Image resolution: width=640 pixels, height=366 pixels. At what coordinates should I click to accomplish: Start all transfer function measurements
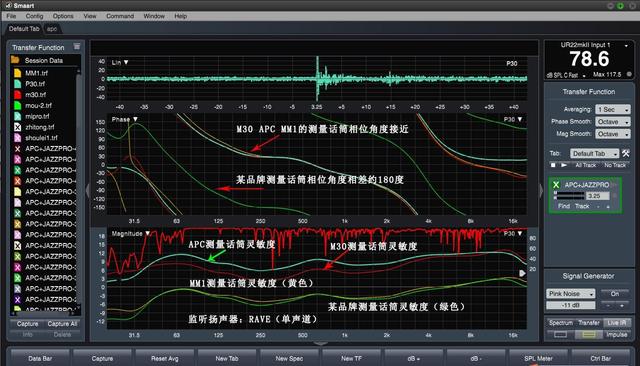pos(564,165)
